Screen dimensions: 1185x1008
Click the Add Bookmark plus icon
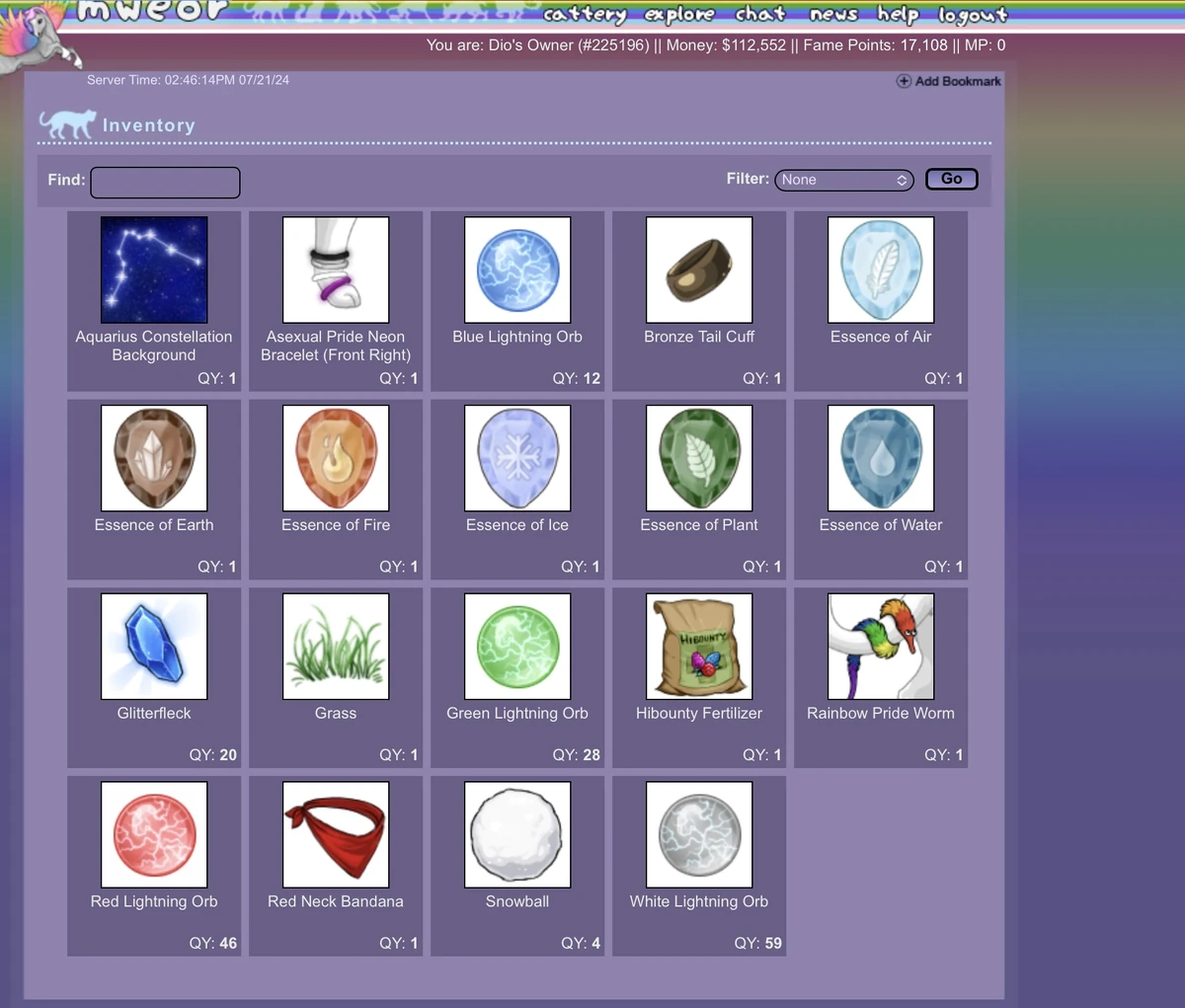(x=903, y=81)
